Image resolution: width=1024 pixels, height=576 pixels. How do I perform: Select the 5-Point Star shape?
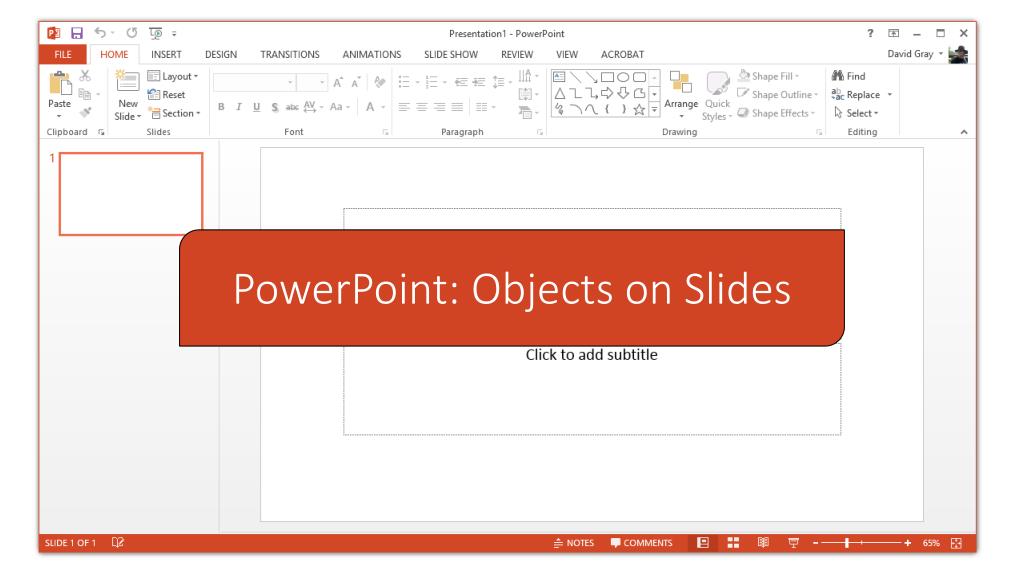[x=639, y=110]
